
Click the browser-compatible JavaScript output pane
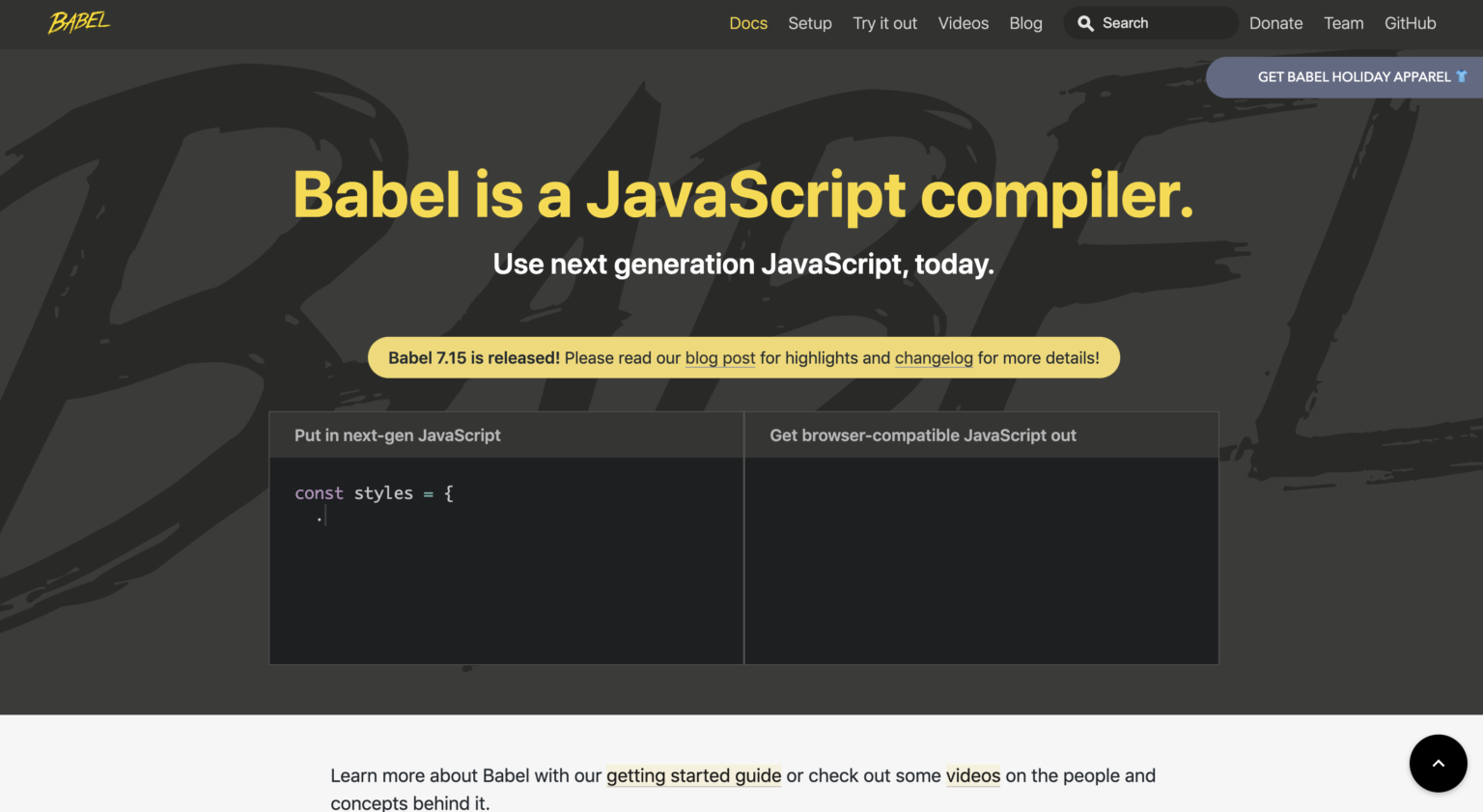(981, 561)
